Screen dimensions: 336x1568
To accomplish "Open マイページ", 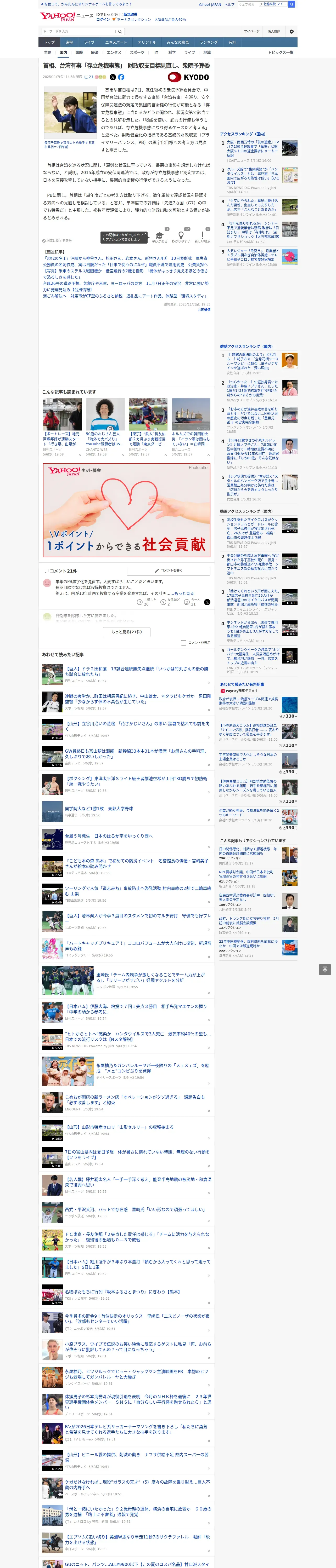I will [252, 32].
